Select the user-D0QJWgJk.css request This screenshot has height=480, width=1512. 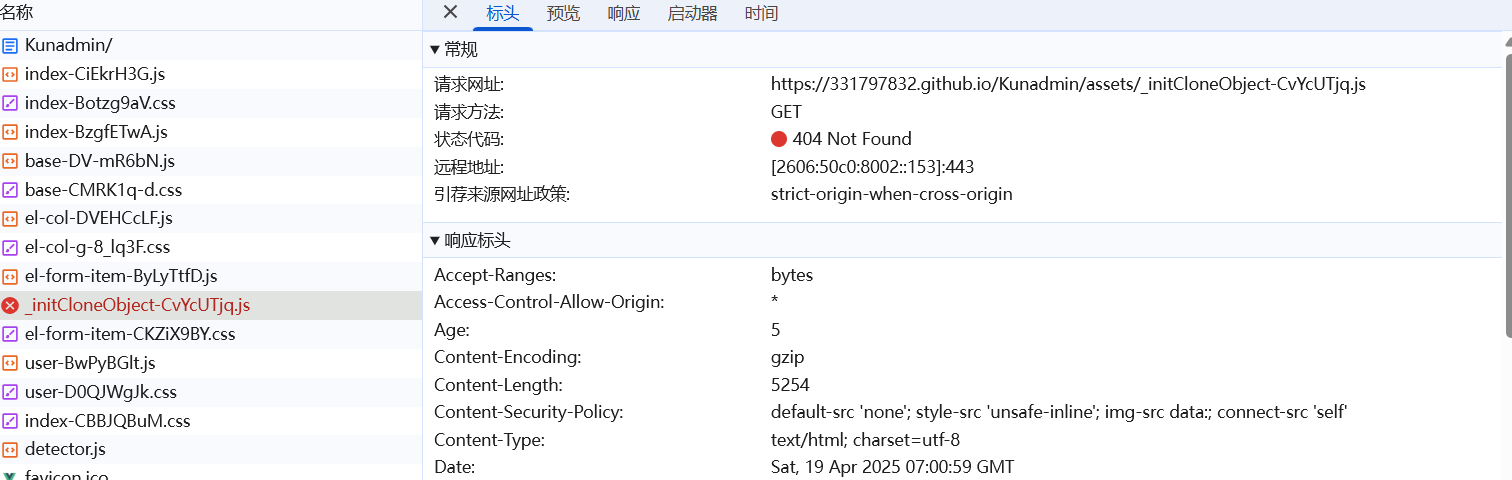coord(211,392)
